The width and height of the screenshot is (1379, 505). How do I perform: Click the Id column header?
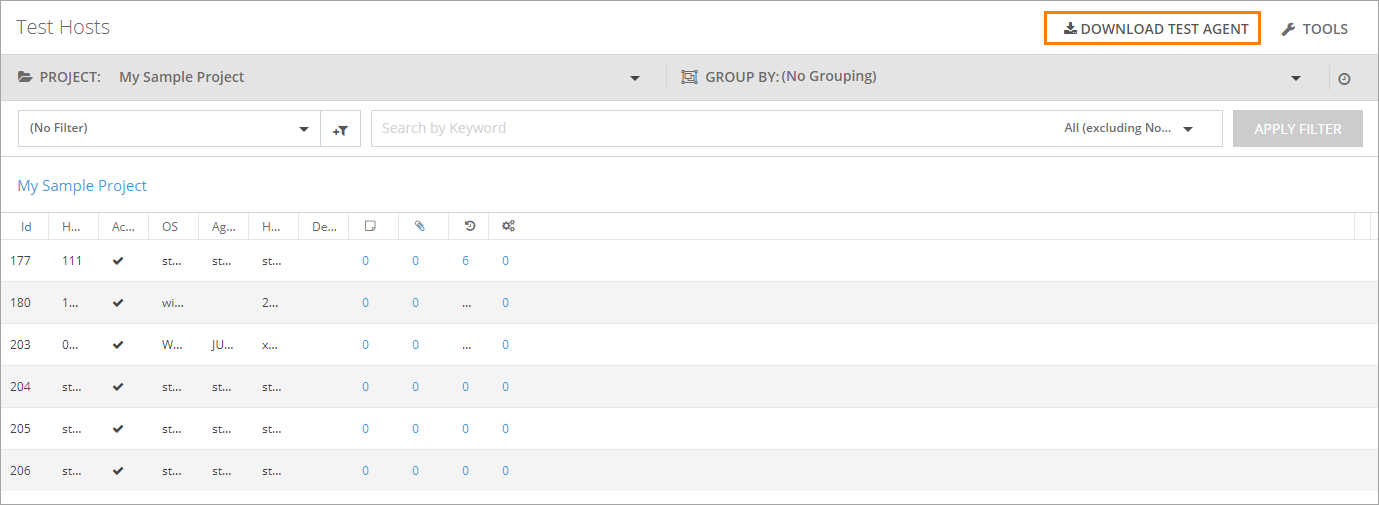(26, 227)
